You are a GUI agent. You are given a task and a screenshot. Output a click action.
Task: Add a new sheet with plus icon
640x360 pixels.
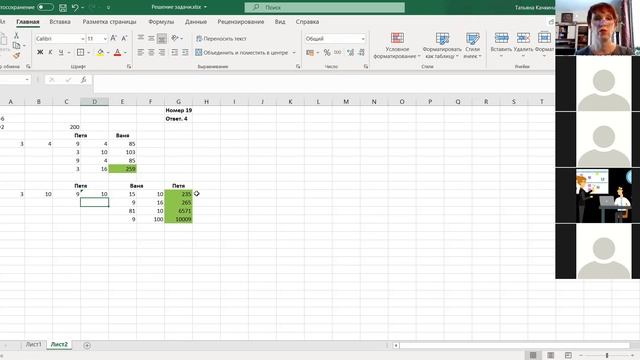[87, 345]
